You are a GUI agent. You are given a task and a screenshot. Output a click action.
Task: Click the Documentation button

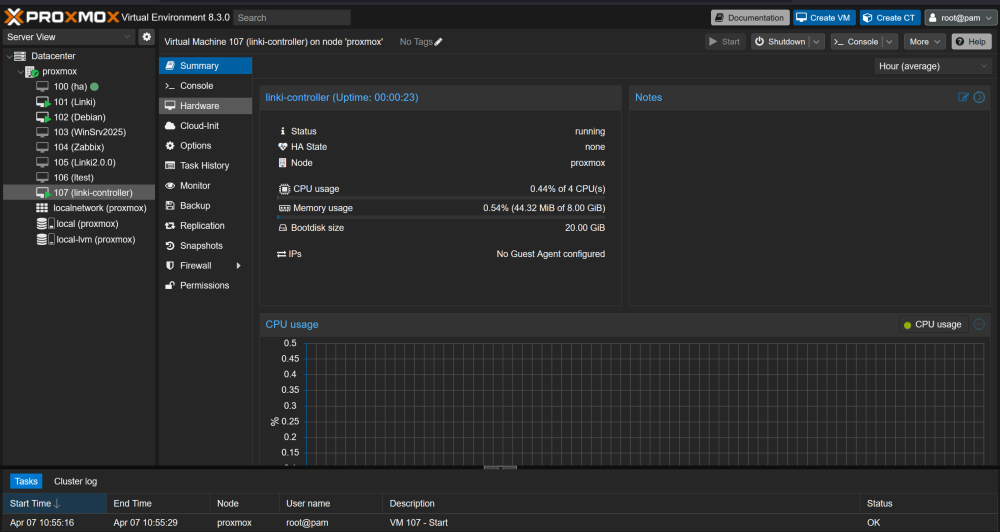coord(750,18)
